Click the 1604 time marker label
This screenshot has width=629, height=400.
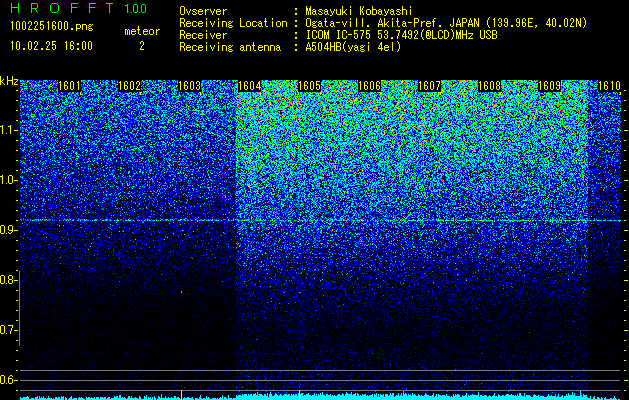point(250,86)
